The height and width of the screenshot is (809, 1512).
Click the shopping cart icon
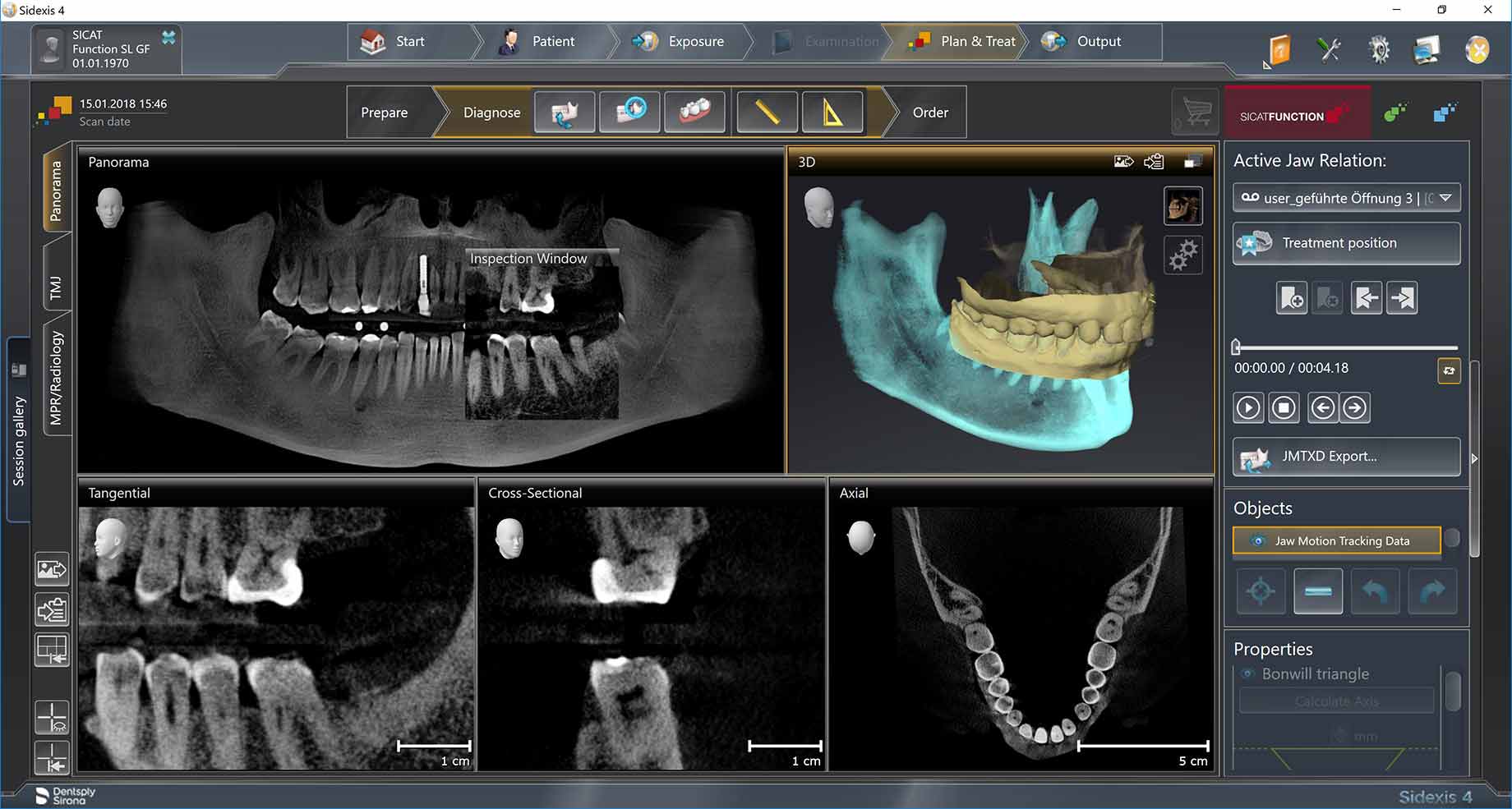coord(1196,112)
